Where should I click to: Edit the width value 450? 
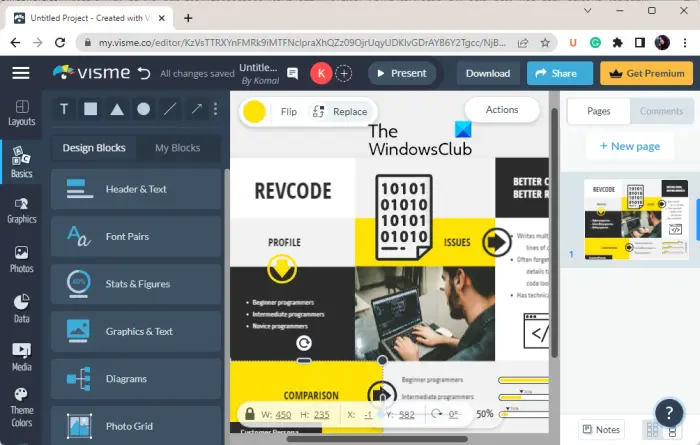coord(283,415)
